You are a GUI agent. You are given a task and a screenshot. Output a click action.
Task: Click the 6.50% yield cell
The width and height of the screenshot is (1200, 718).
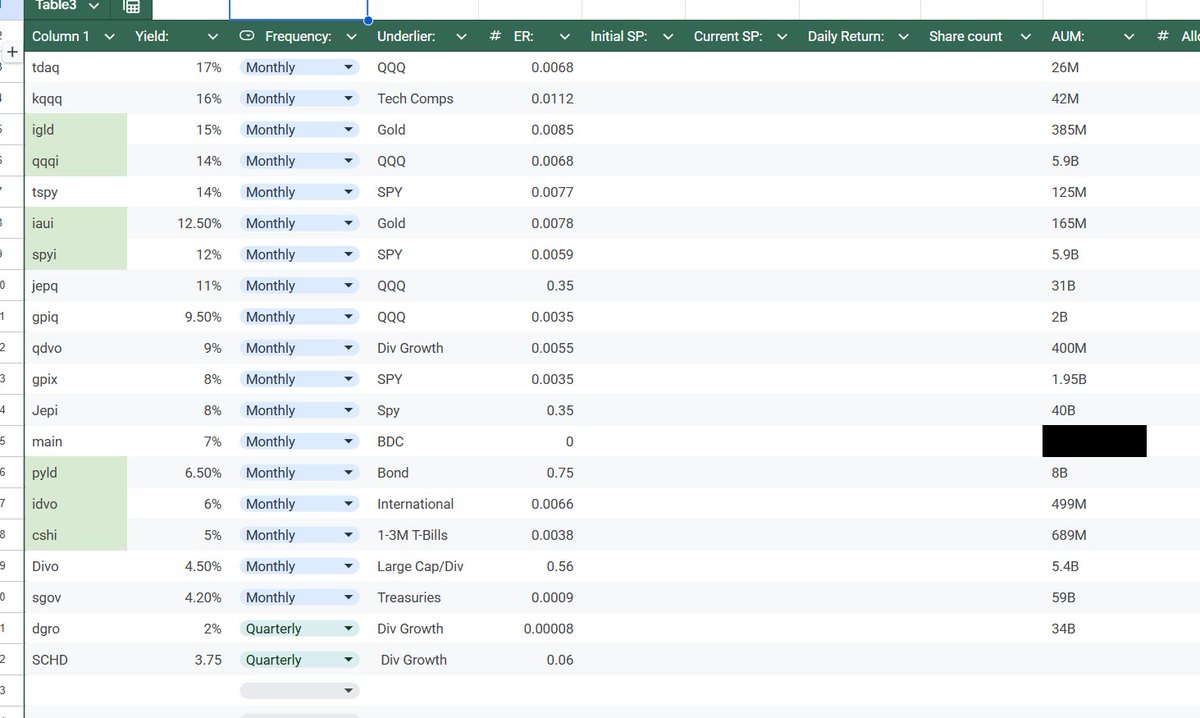tap(178, 473)
